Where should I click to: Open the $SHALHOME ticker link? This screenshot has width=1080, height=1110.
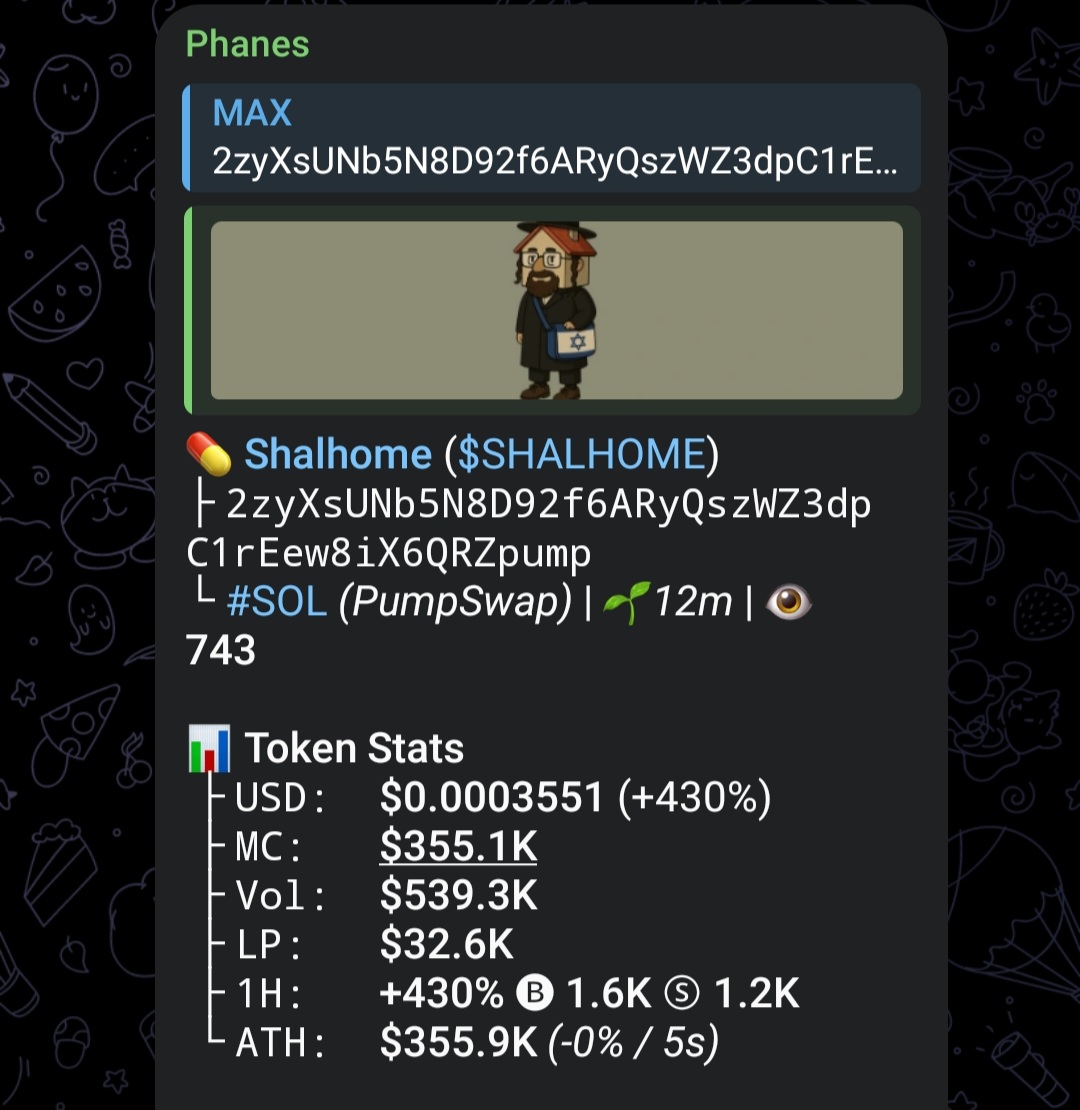(582, 454)
